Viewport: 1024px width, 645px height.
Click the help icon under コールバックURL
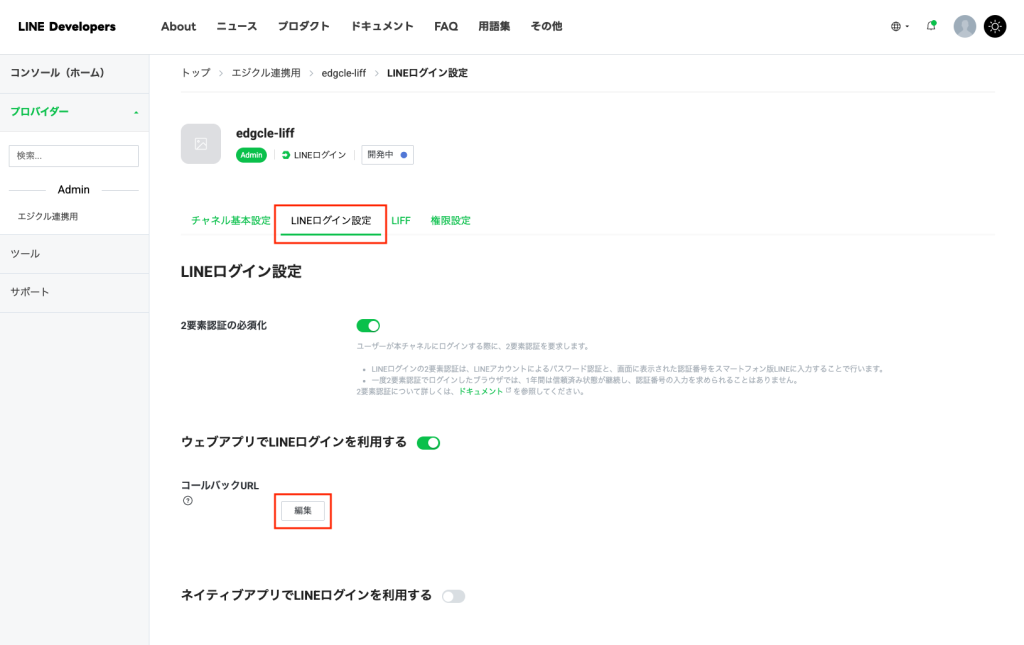(x=188, y=501)
